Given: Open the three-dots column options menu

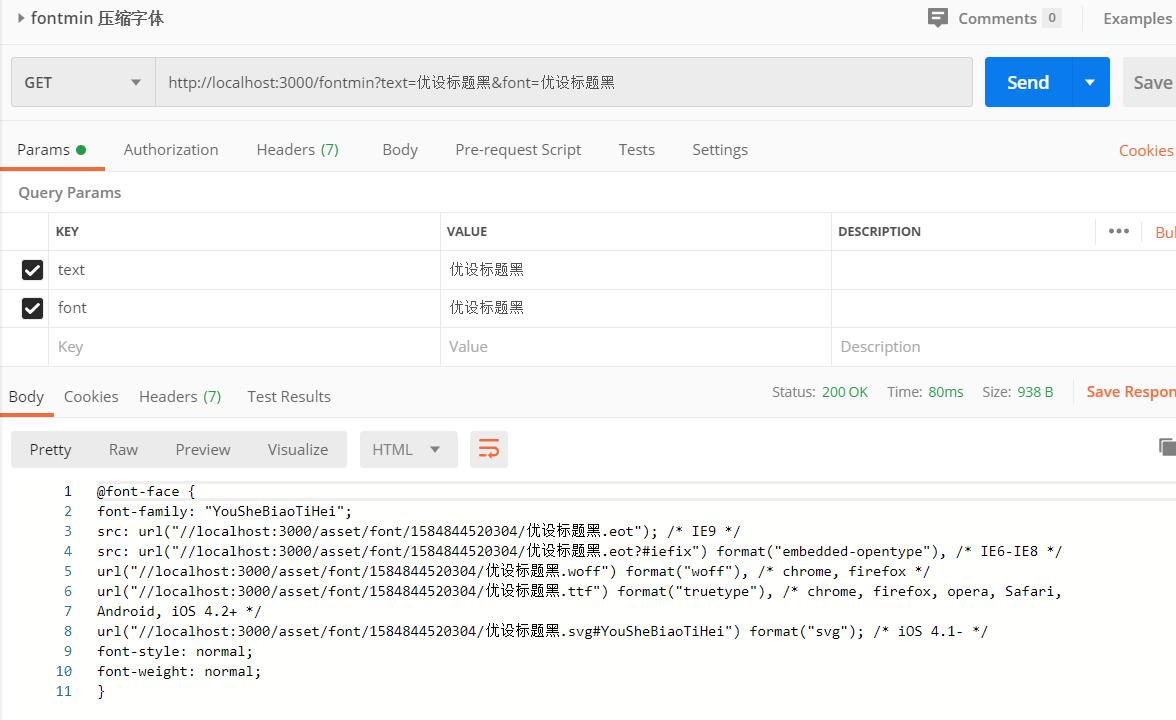Looking at the screenshot, I should click(x=1118, y=231).
